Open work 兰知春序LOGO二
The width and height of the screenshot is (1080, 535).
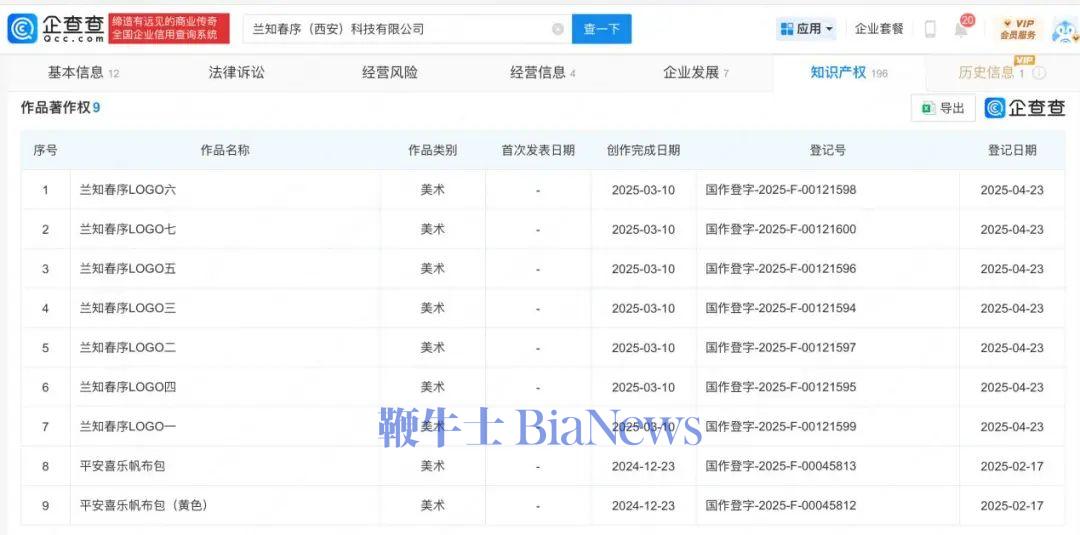[128, 348]
